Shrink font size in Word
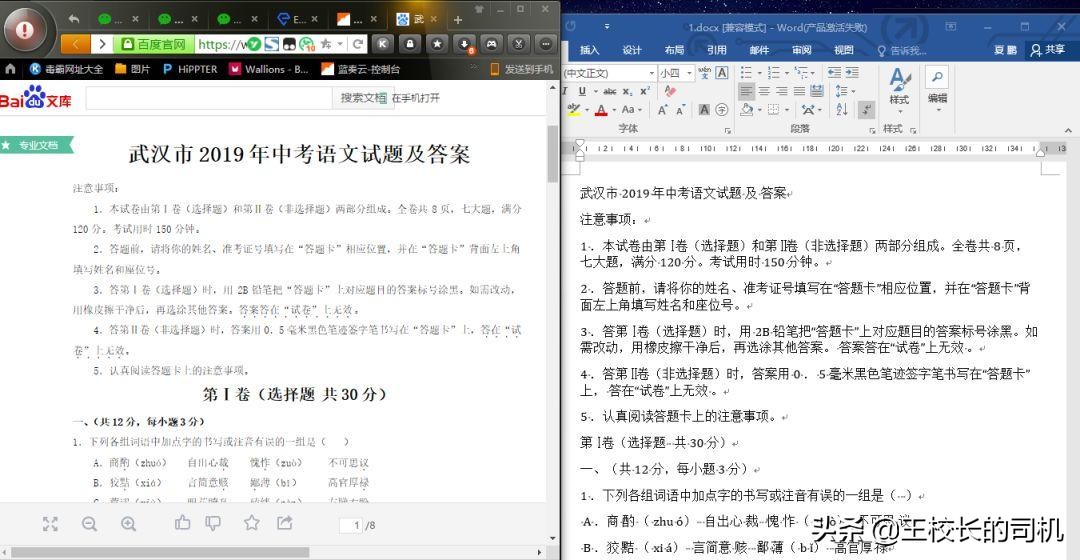This screenshot has width=1080, height=560. point(680,110)
